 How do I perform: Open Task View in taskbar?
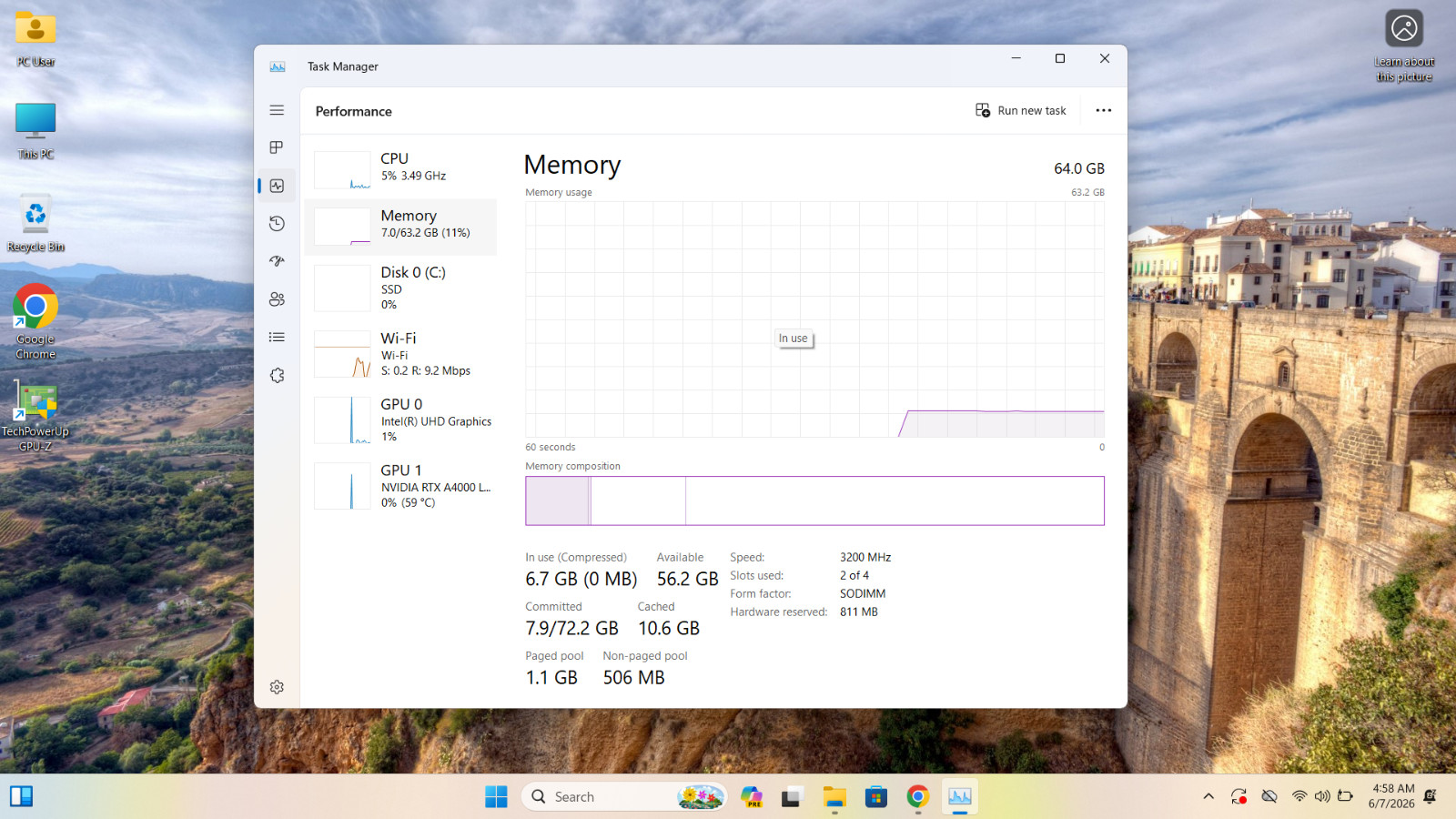(x=792, y=797)
